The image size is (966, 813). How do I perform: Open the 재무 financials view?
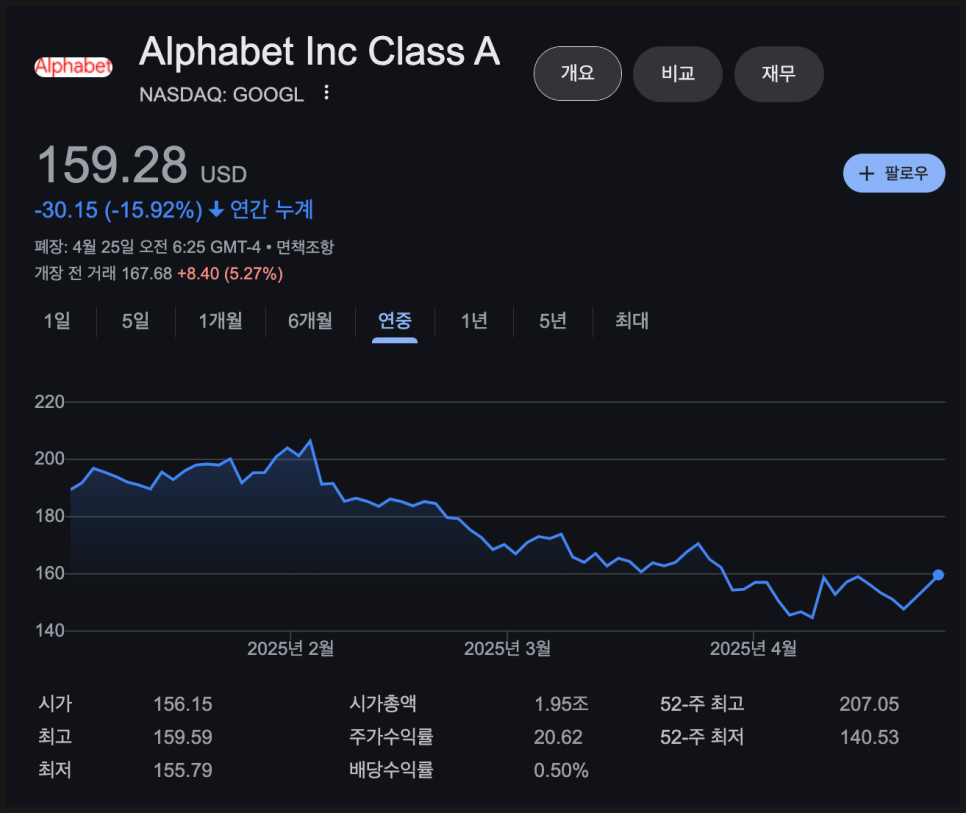[779, 73]
